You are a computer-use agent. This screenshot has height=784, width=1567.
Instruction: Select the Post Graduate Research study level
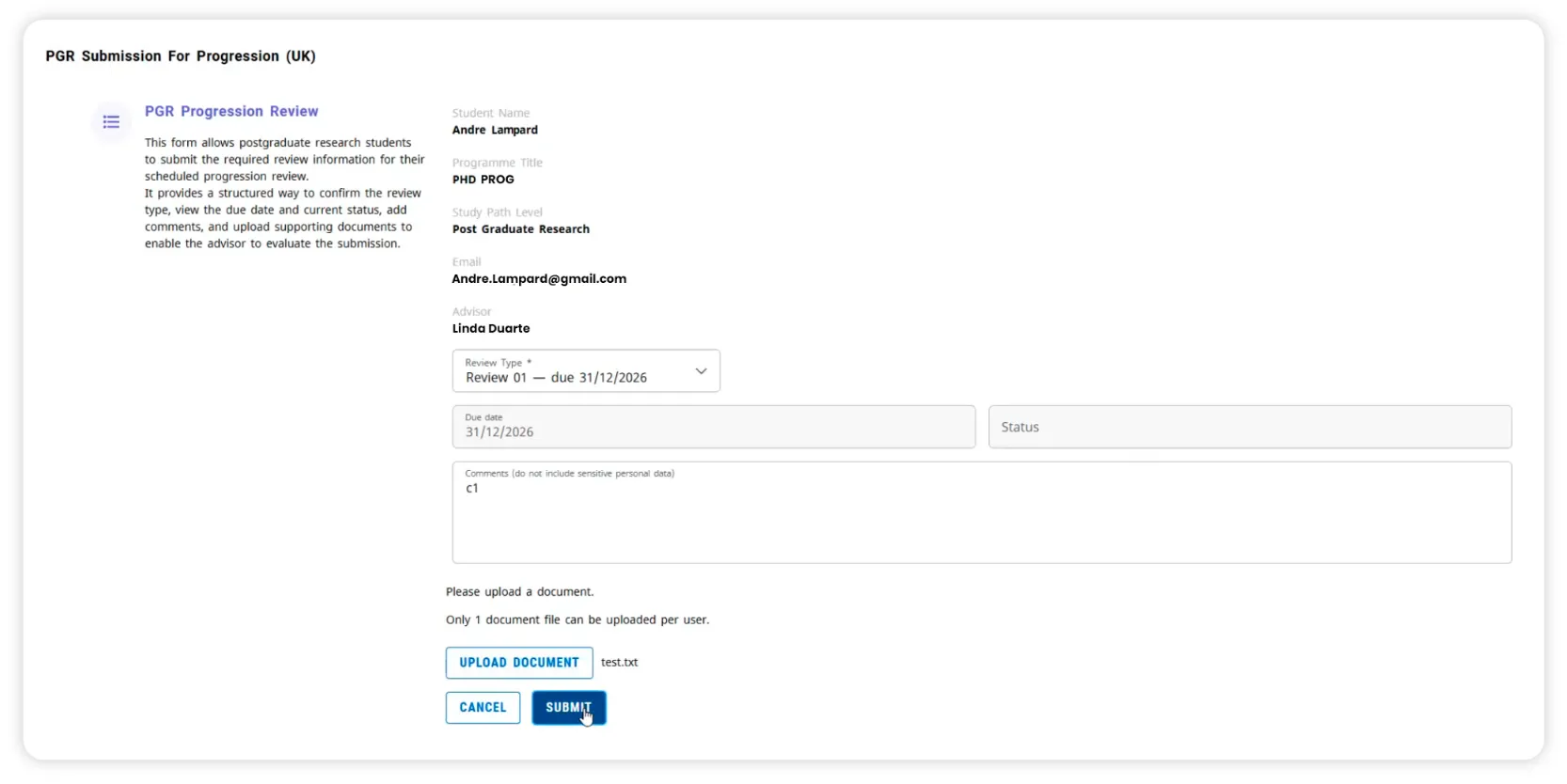click(x=521, y=229)
